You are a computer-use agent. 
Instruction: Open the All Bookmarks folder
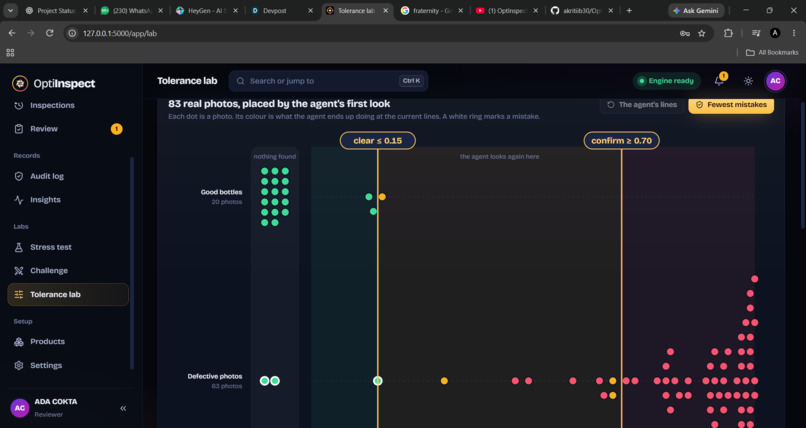pyautogui.click(x=772, y=52)
